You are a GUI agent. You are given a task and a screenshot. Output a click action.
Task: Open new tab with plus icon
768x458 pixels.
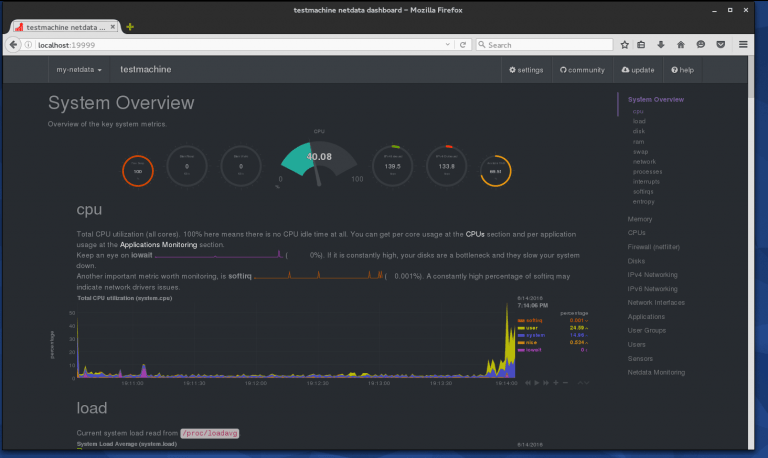(x=131, y=26)
